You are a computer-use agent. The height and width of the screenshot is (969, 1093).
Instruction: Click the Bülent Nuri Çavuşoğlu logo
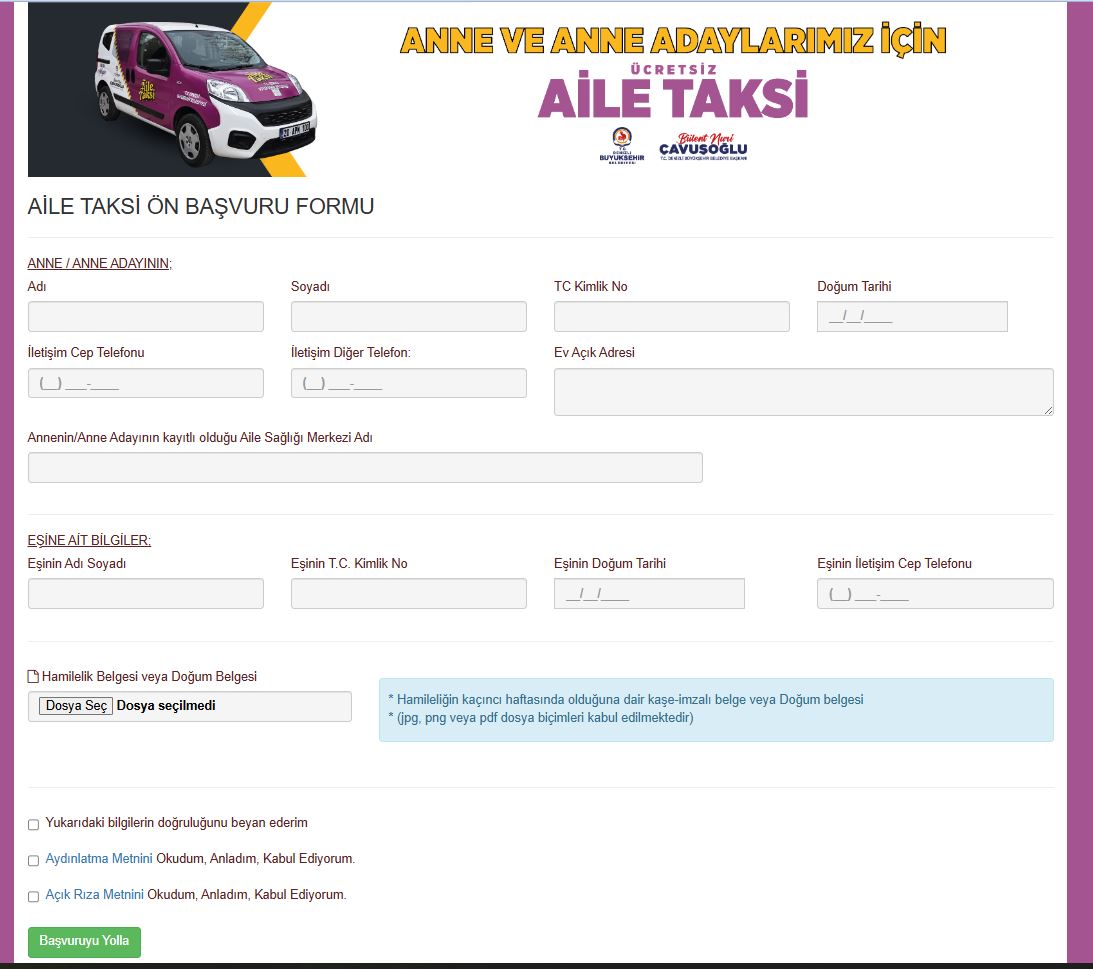coord(710,146)
